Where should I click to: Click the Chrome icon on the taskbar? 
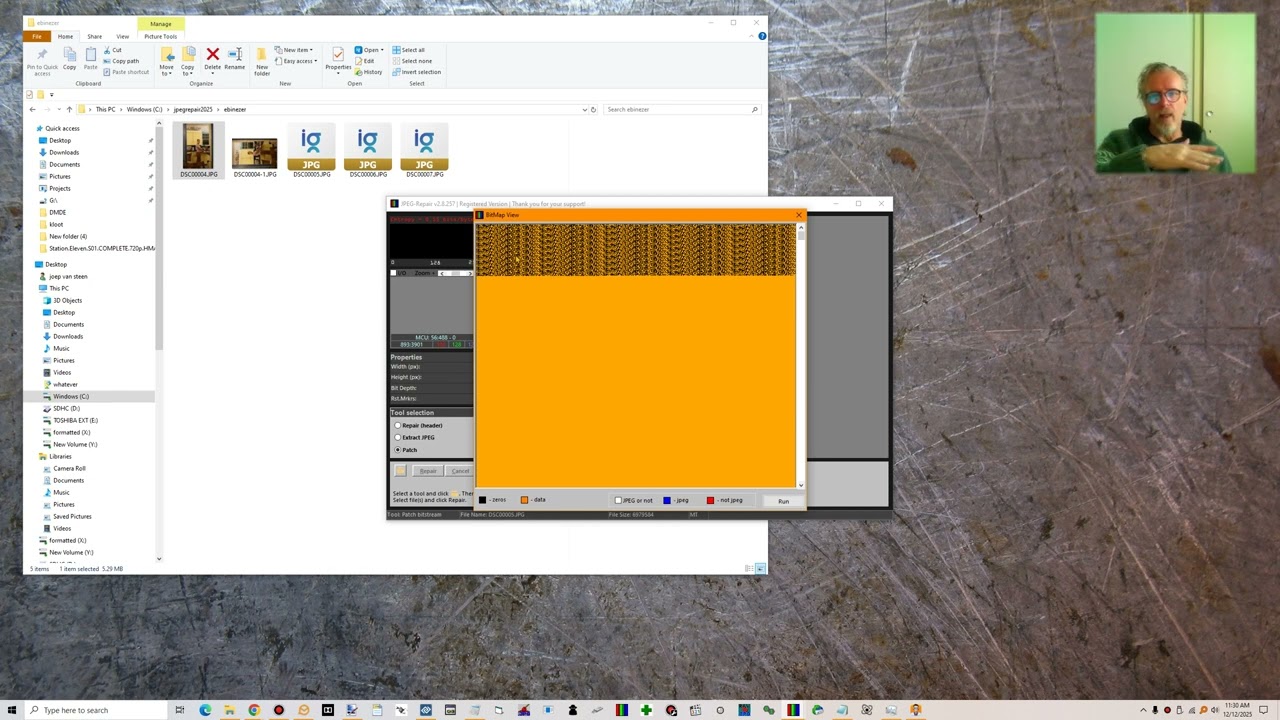[254, 710]
